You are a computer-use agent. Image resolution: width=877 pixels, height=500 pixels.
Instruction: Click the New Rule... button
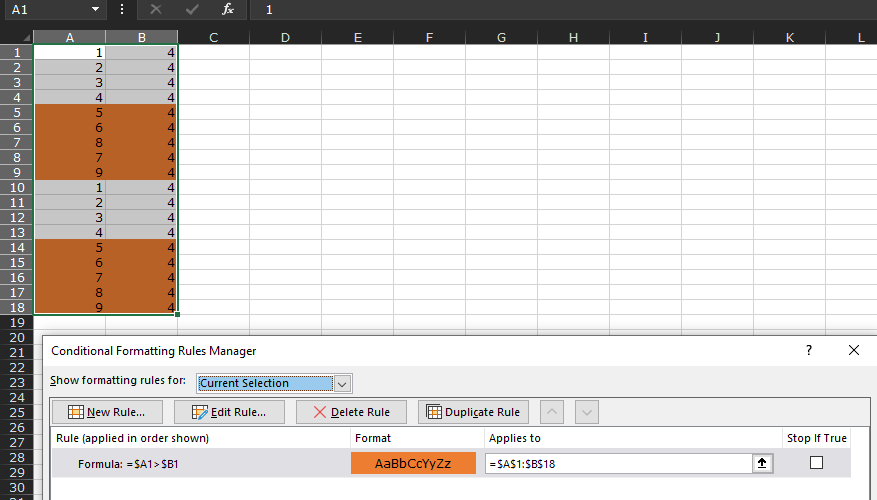107,412
